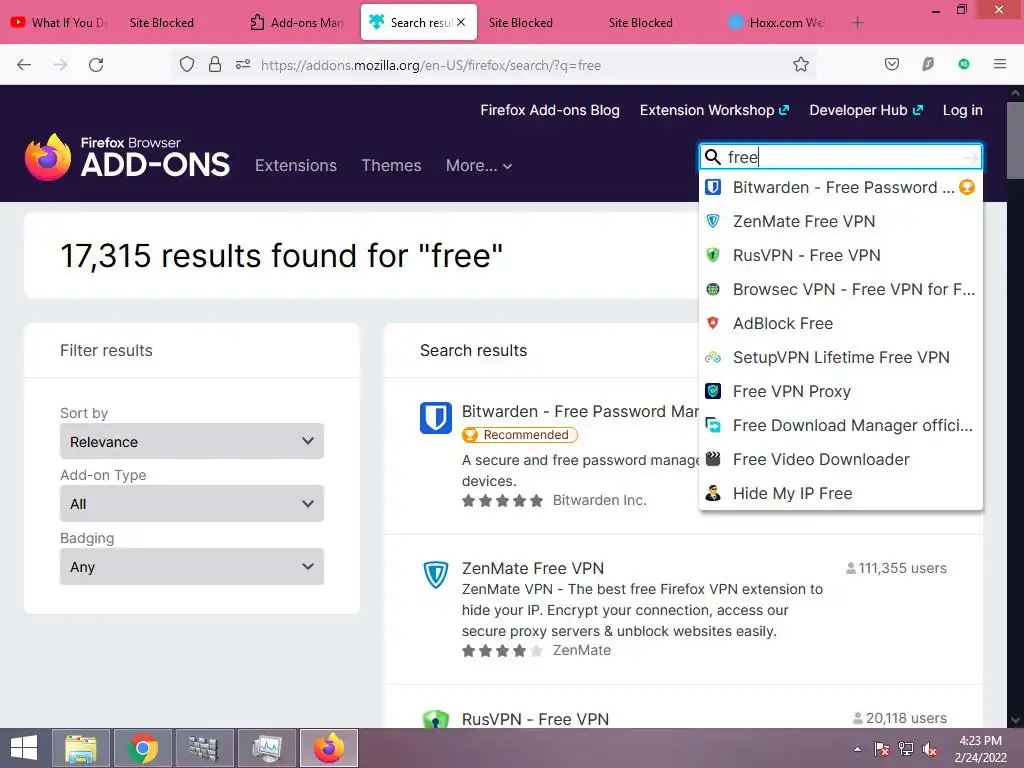Go to Extensions section
1024x768 pixels.
pos(296,166)
